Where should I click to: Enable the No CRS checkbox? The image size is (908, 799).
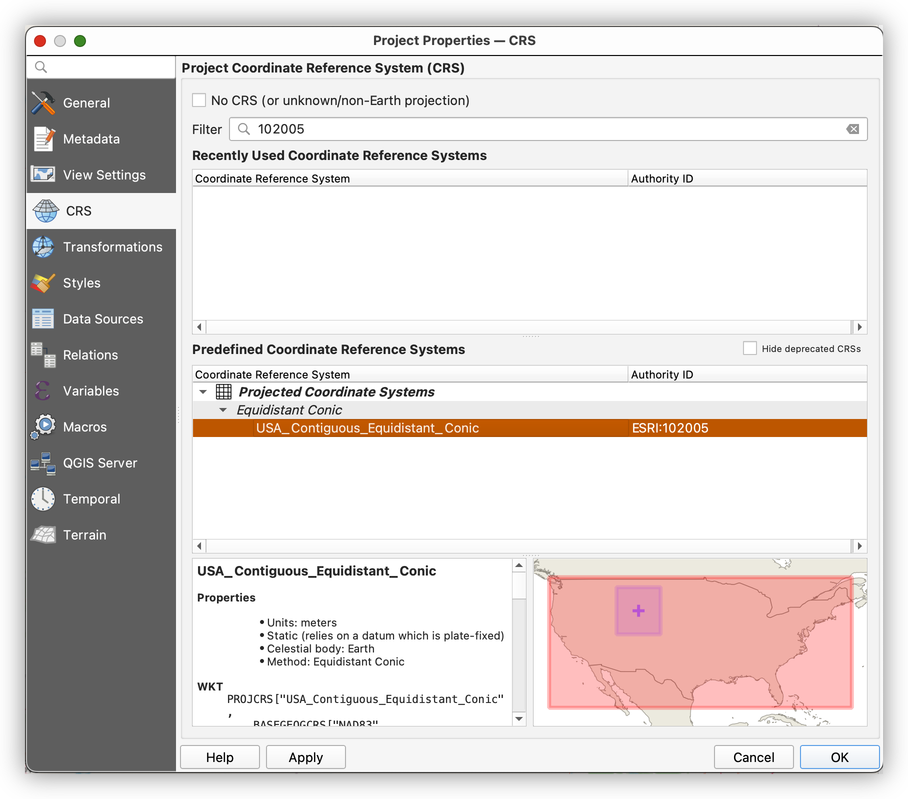(199, 100)
